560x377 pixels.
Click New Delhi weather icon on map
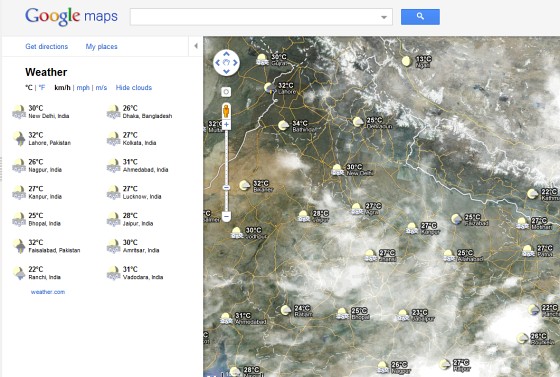click(337, 170)
